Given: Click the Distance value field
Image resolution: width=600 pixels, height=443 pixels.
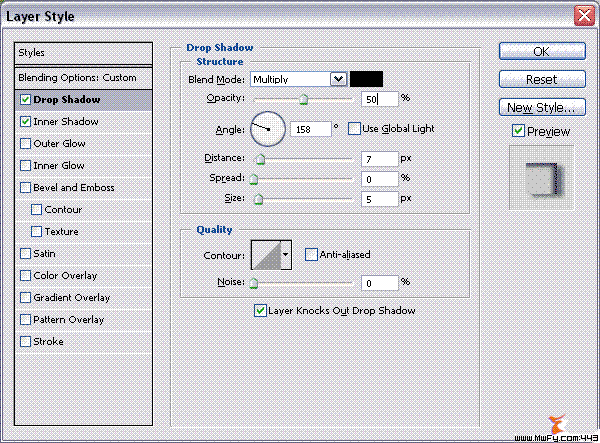Looking at the screenshot, I should (x=380, y=159).
